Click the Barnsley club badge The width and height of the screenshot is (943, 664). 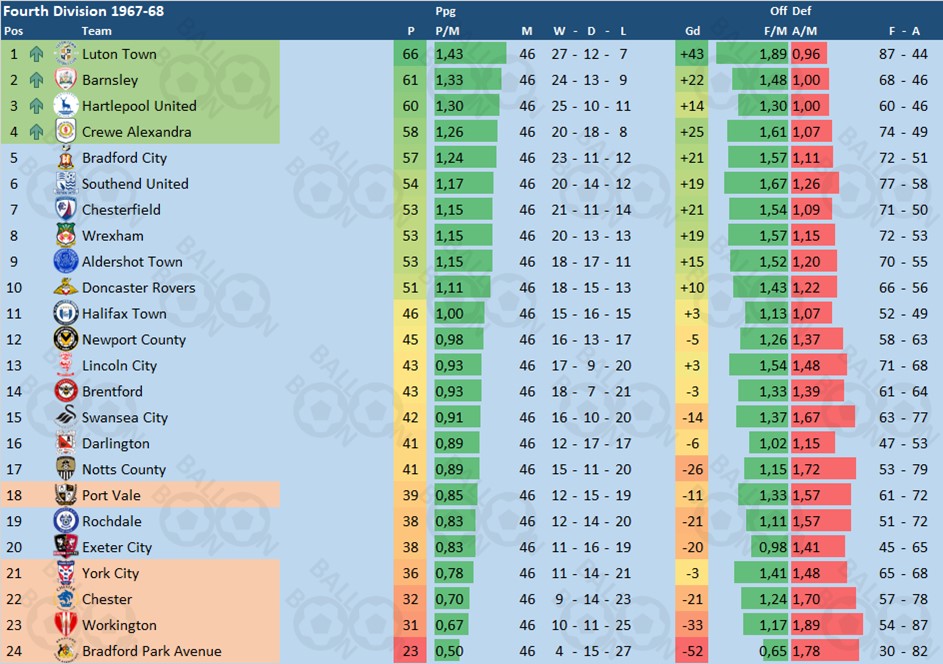(66, 80)
